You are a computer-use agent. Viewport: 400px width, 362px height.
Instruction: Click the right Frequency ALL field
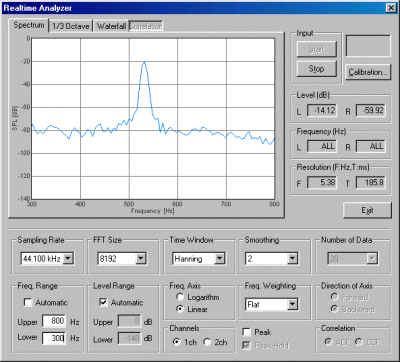click(371, 146)
